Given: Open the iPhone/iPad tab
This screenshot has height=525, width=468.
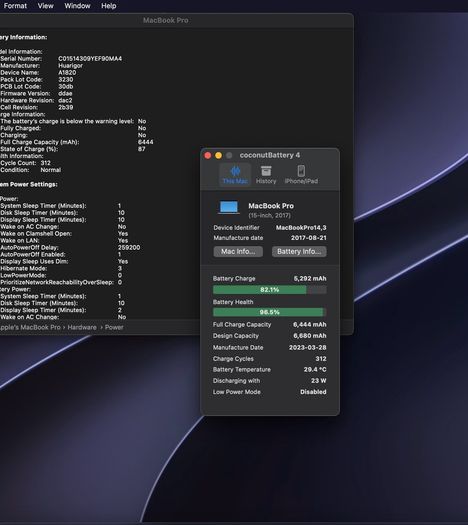Looking at the screenshot, I should tap(301, 175).
